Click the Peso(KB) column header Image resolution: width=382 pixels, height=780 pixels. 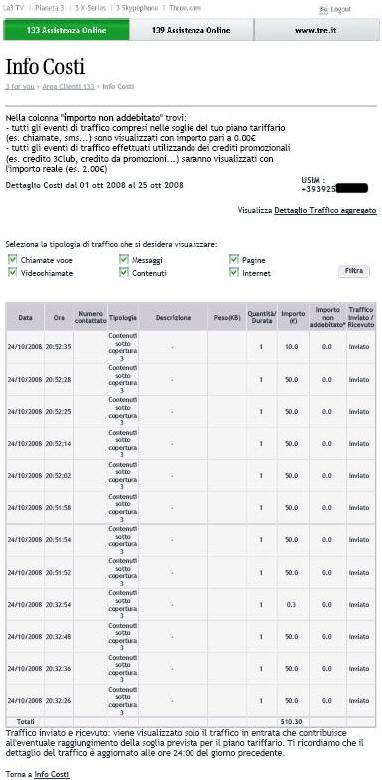pos(227,317)
